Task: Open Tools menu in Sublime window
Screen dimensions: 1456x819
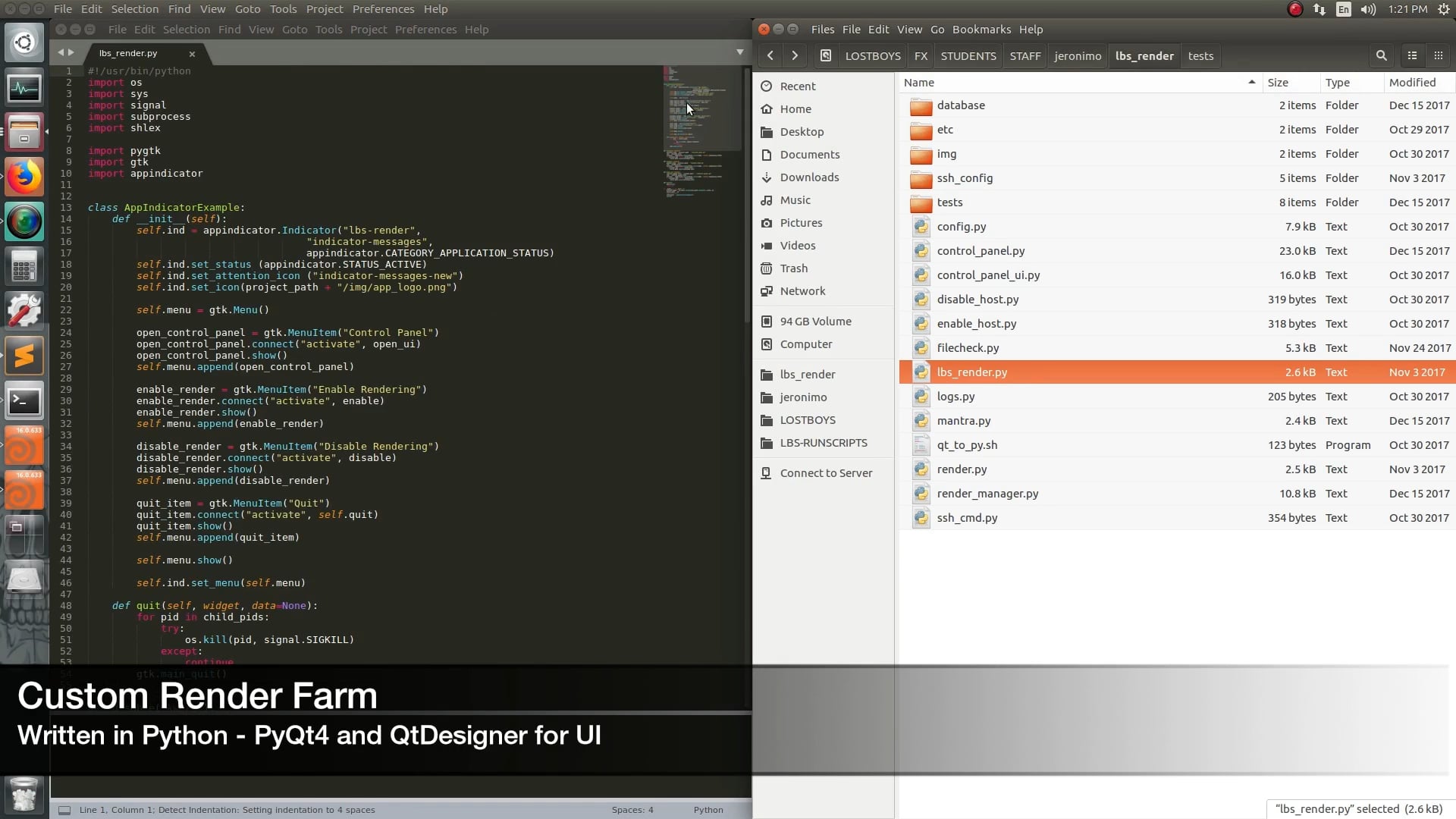Action: (329, 30)
